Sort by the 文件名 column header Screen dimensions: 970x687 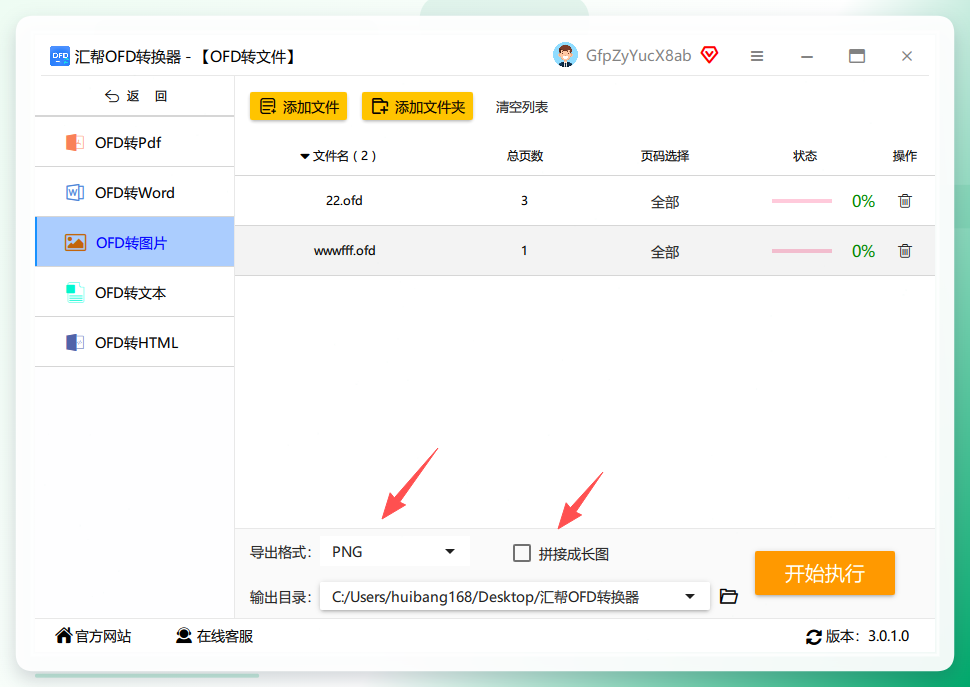(x=338, y=156)
